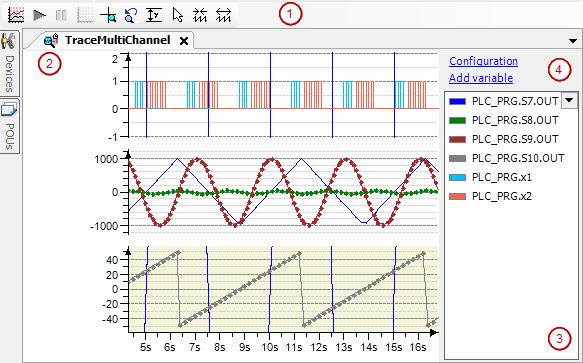Click the 5s label on time axis
583x363 pixels.
[x=145, y=347]
